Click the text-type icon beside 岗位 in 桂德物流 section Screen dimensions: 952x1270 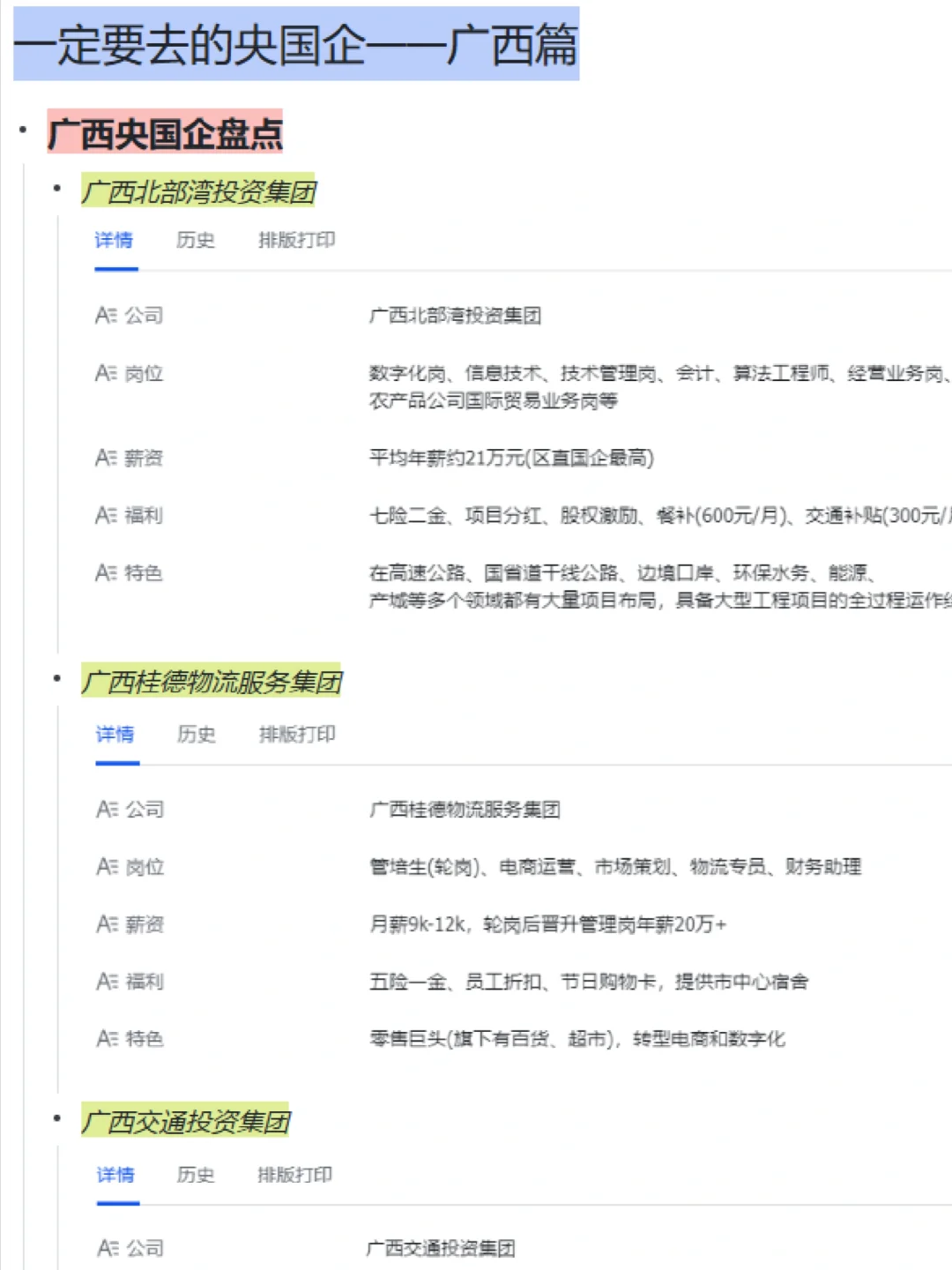[x=107, y=867]
